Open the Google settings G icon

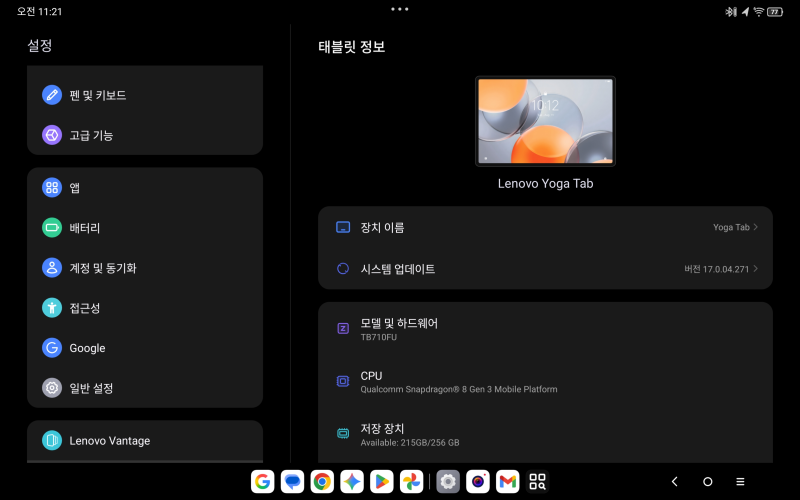tap(52, 348)
